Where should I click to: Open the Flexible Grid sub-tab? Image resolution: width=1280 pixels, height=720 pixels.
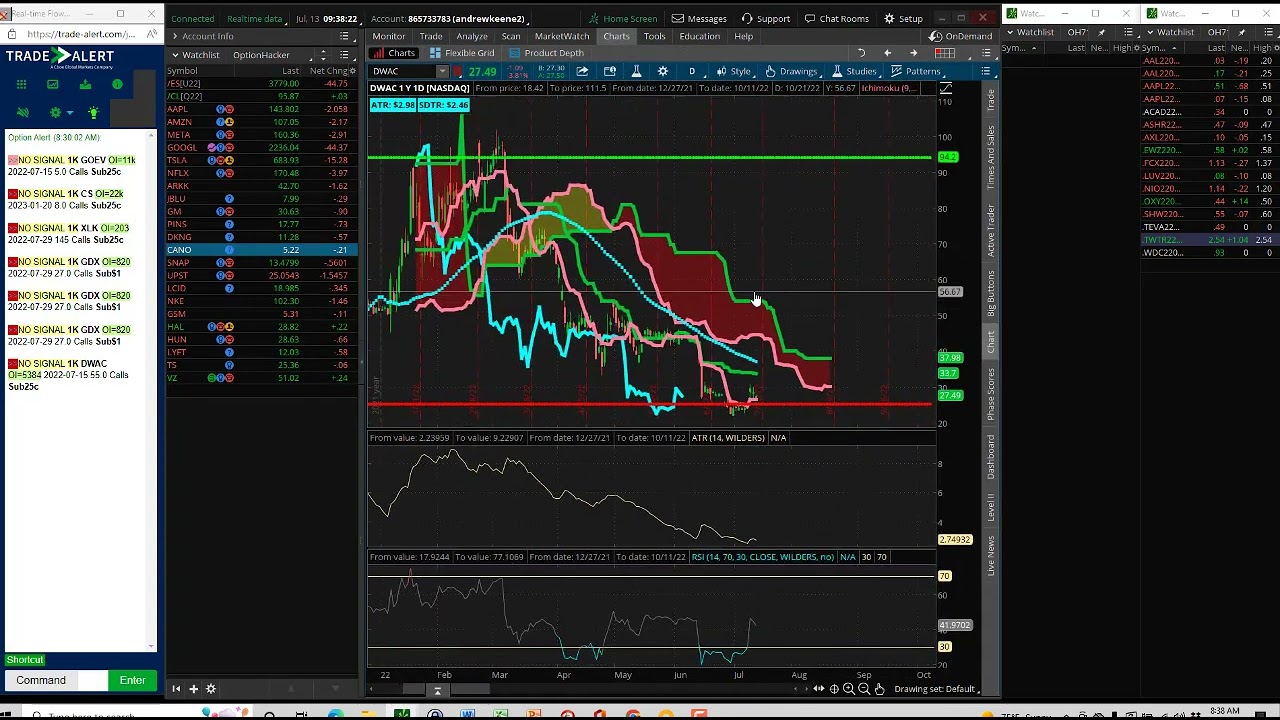[462, 53]
